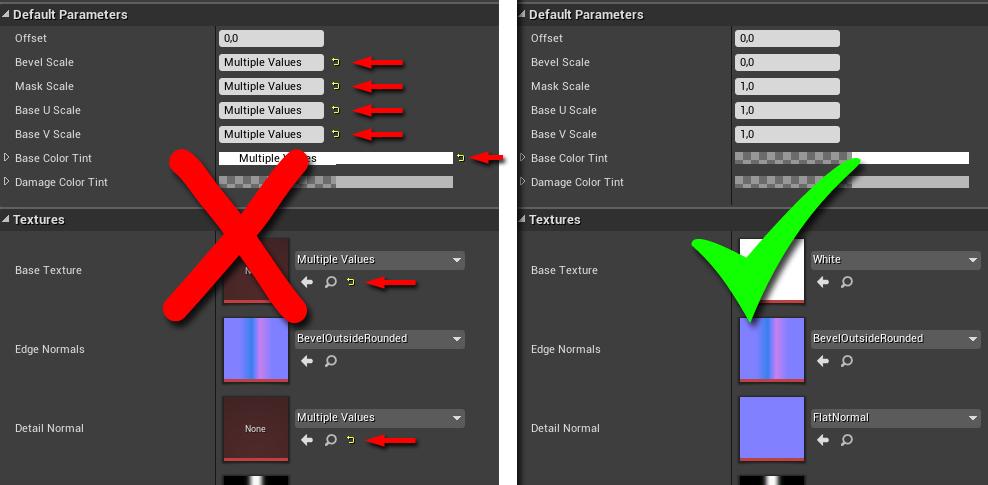Reset Bevel Scale to default in left panel
The image size is (988, 485).
(x=336, y=62)
